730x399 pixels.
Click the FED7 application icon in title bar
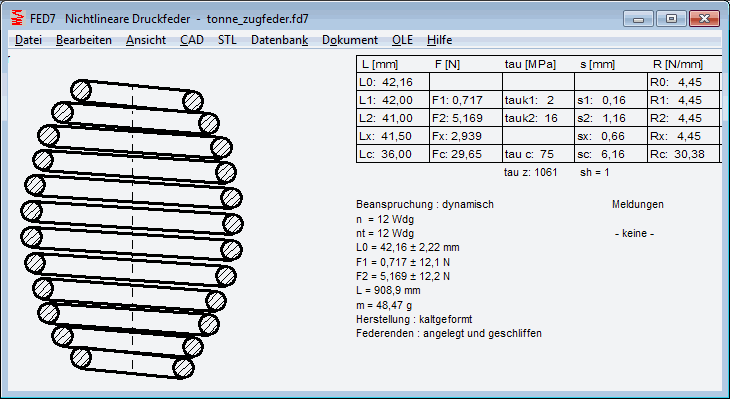coord(17,18)
